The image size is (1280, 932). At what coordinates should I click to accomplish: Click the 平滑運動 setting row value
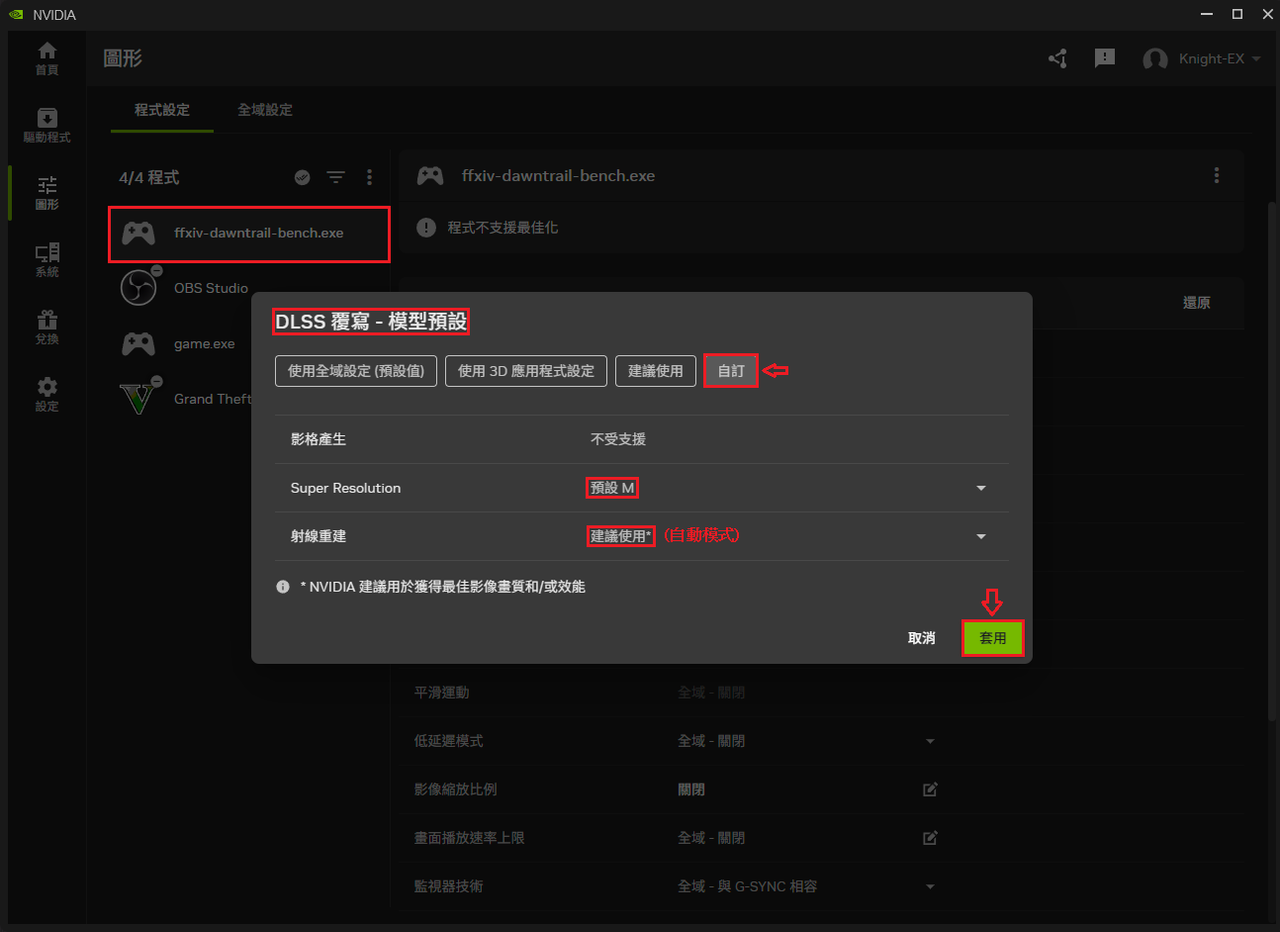pos(711,692)
